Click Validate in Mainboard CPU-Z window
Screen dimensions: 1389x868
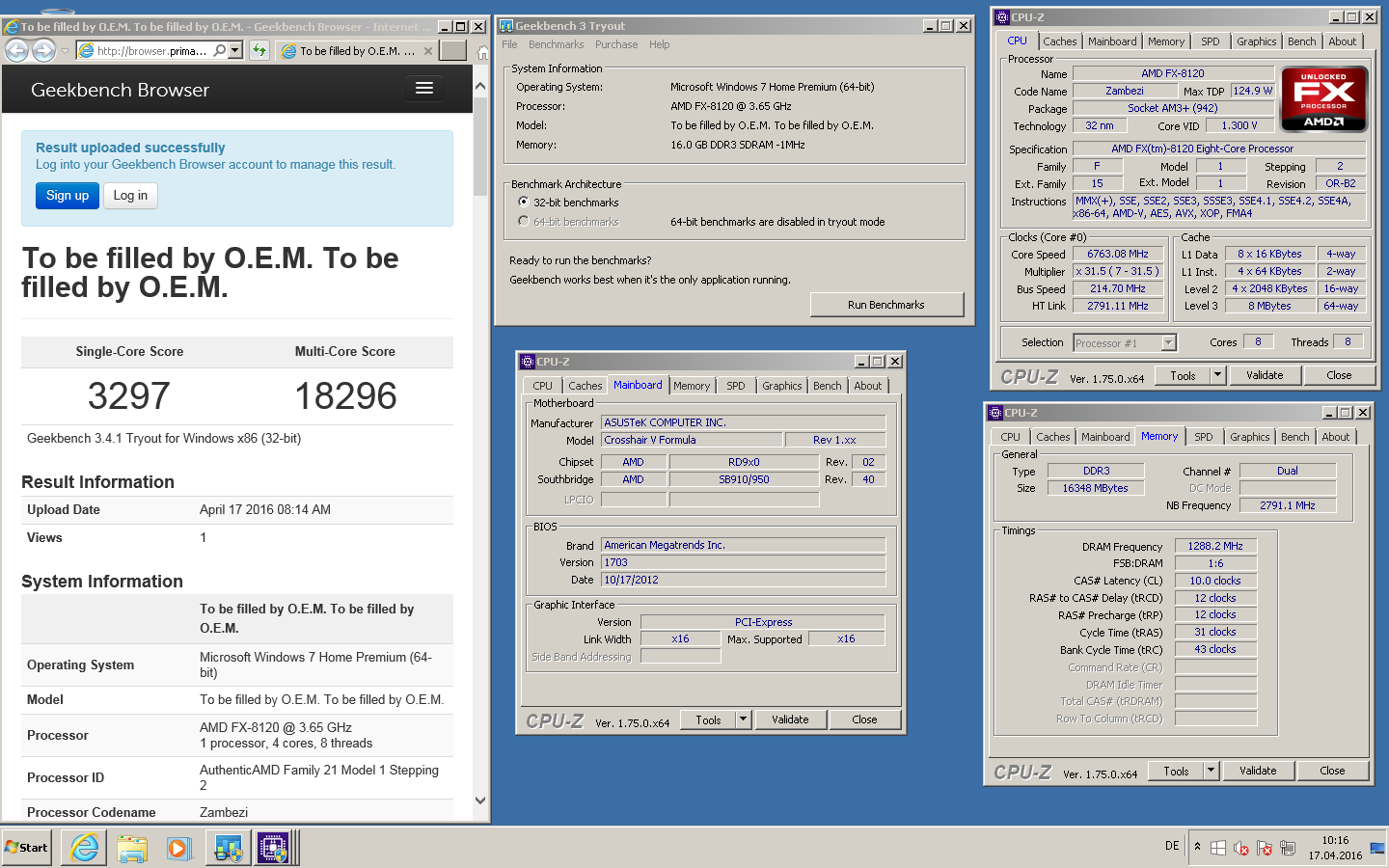(790, 719)
